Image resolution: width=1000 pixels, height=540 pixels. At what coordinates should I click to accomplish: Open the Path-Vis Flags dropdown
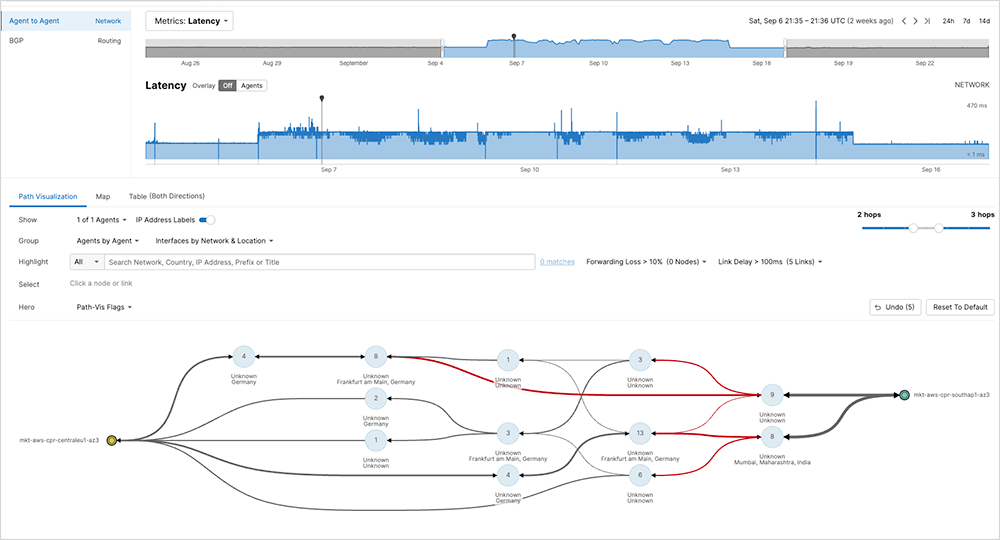104,307
